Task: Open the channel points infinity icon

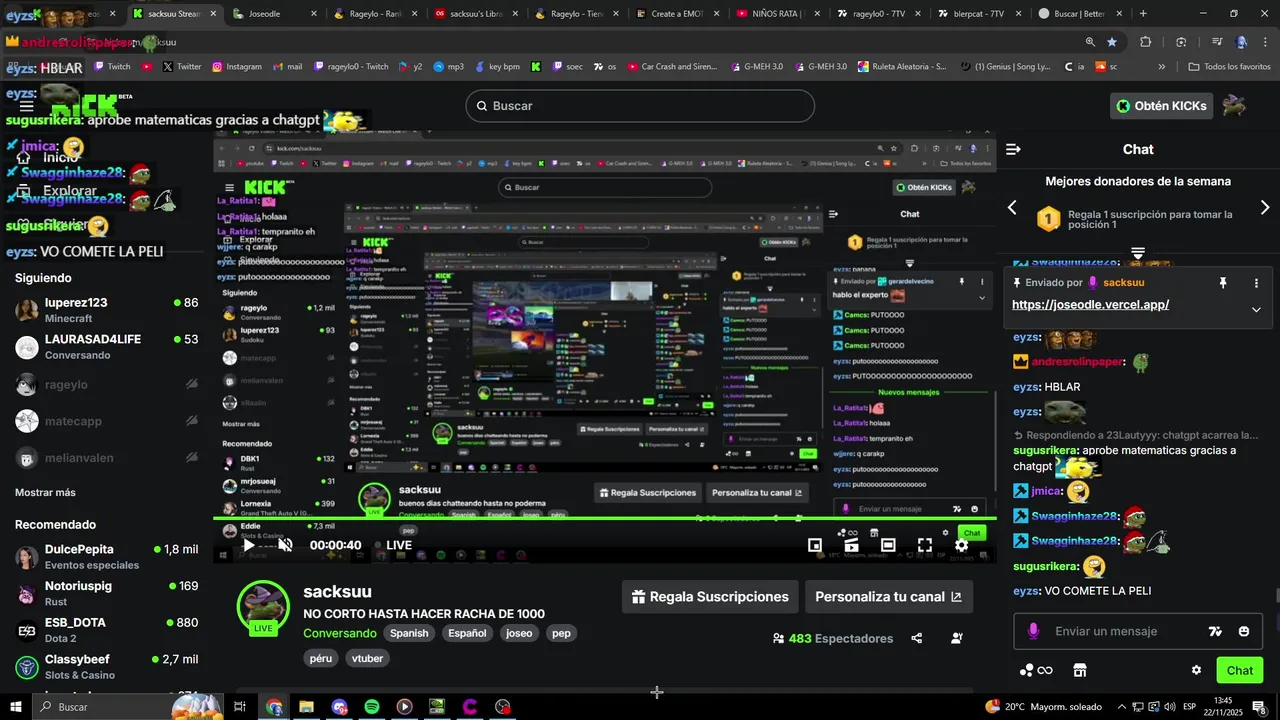Action: (x=1036, y=670)
